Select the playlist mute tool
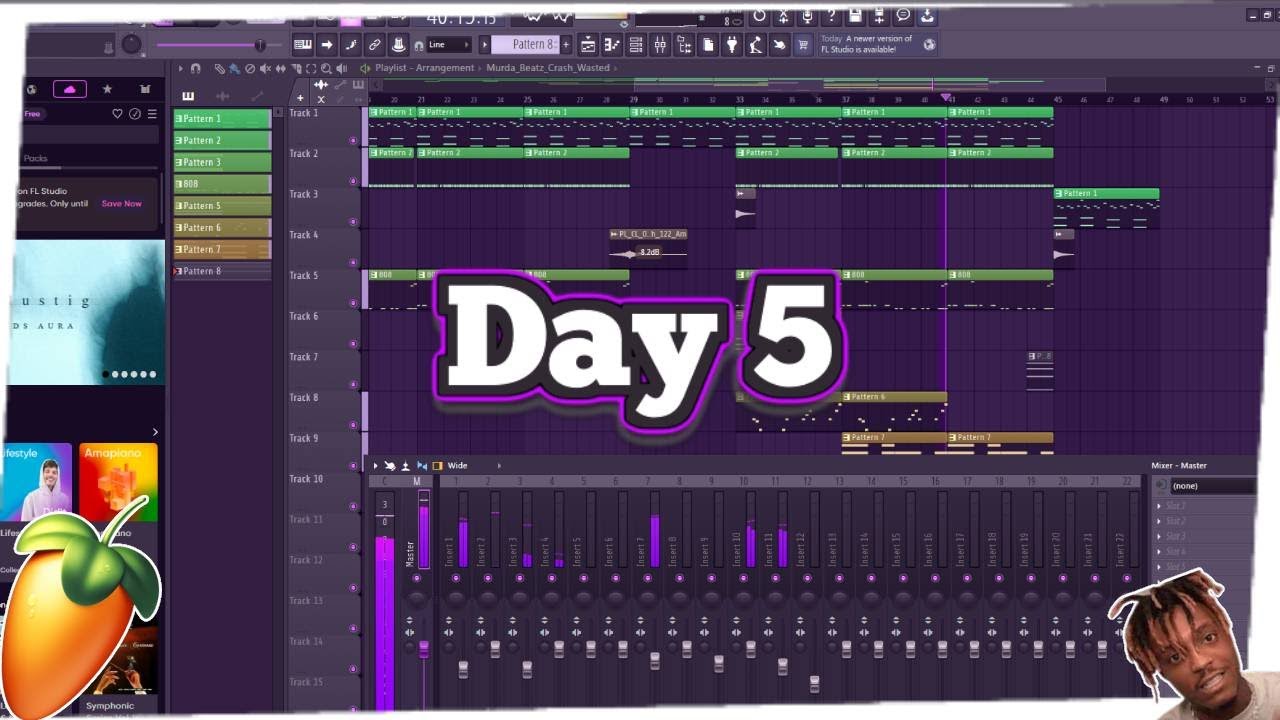Image resolution: width=1280 pixels, height=720 pixels. click(x=265, y=68)
